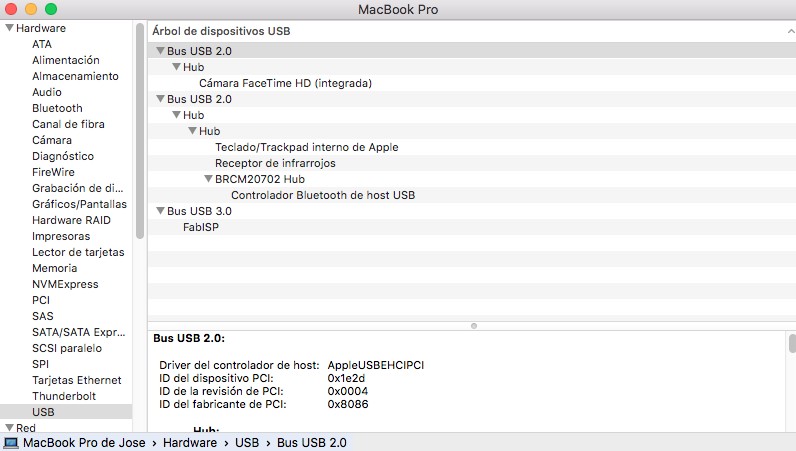Image resolution: width=796 pixels, height=451 pixels.
Task: Click the MacBook Pro computer icon in path bar
Action: 11,443
